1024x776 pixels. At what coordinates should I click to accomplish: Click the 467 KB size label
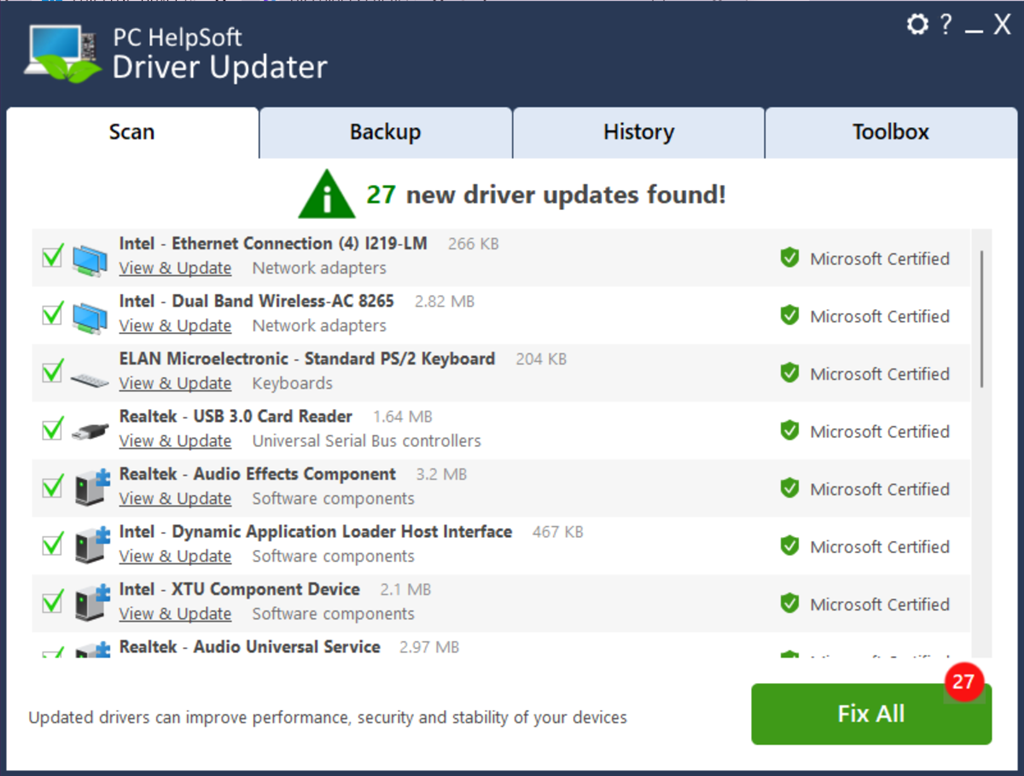[x=558, y=532]
